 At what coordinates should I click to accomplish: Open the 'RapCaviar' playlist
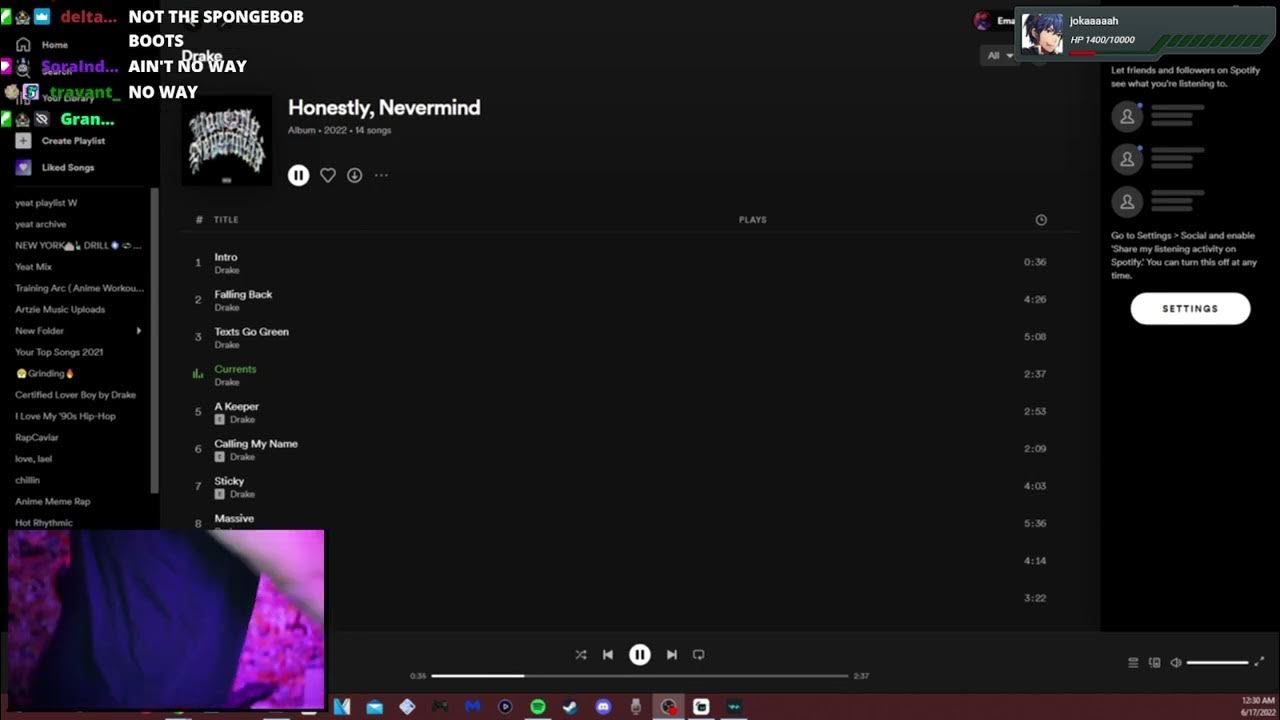tap(37, 437)
